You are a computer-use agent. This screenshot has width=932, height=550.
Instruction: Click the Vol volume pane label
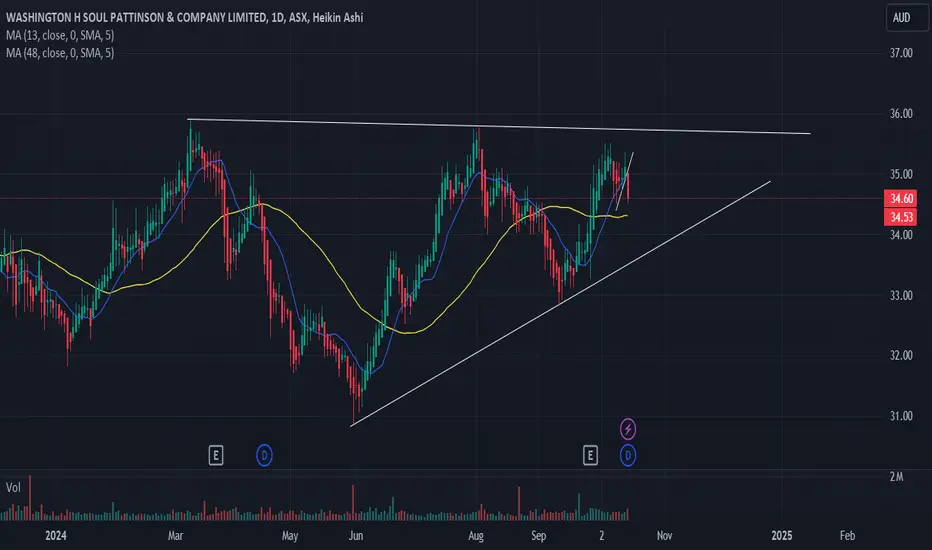click(x=13, y=488)
